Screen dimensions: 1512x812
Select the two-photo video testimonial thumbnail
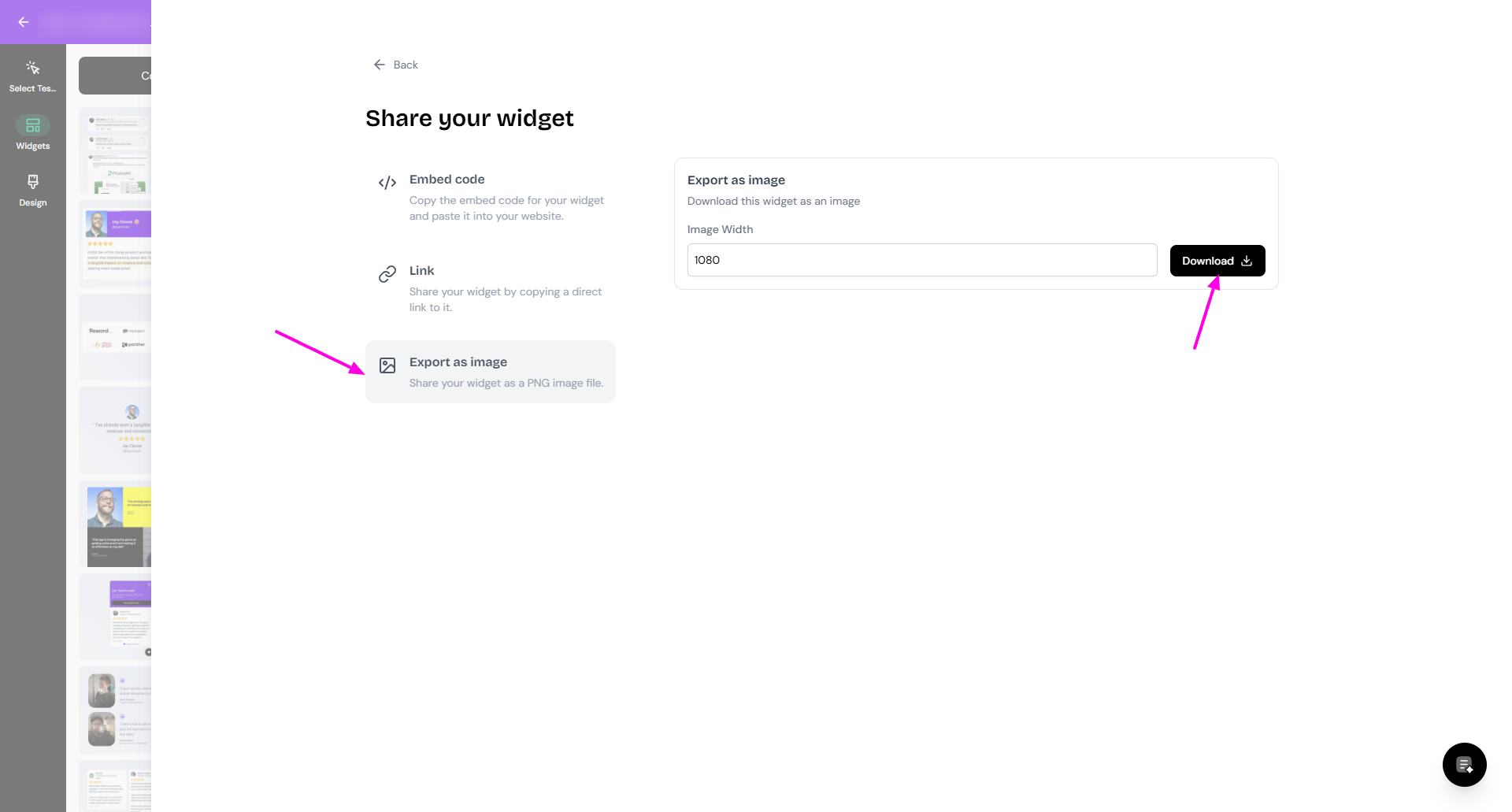(116, 710)
